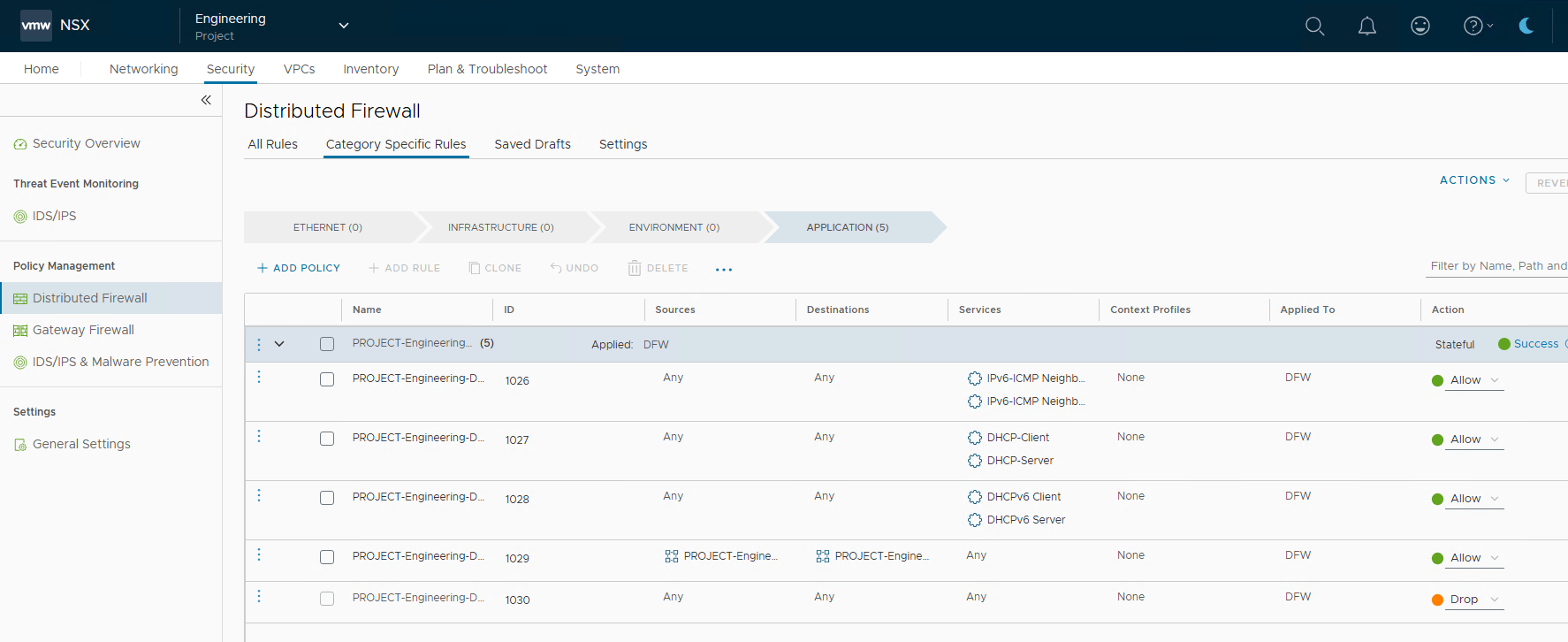The image size is (1568, 642).
Task: Click the filter by name field
Action: [x=1496, y=266]
